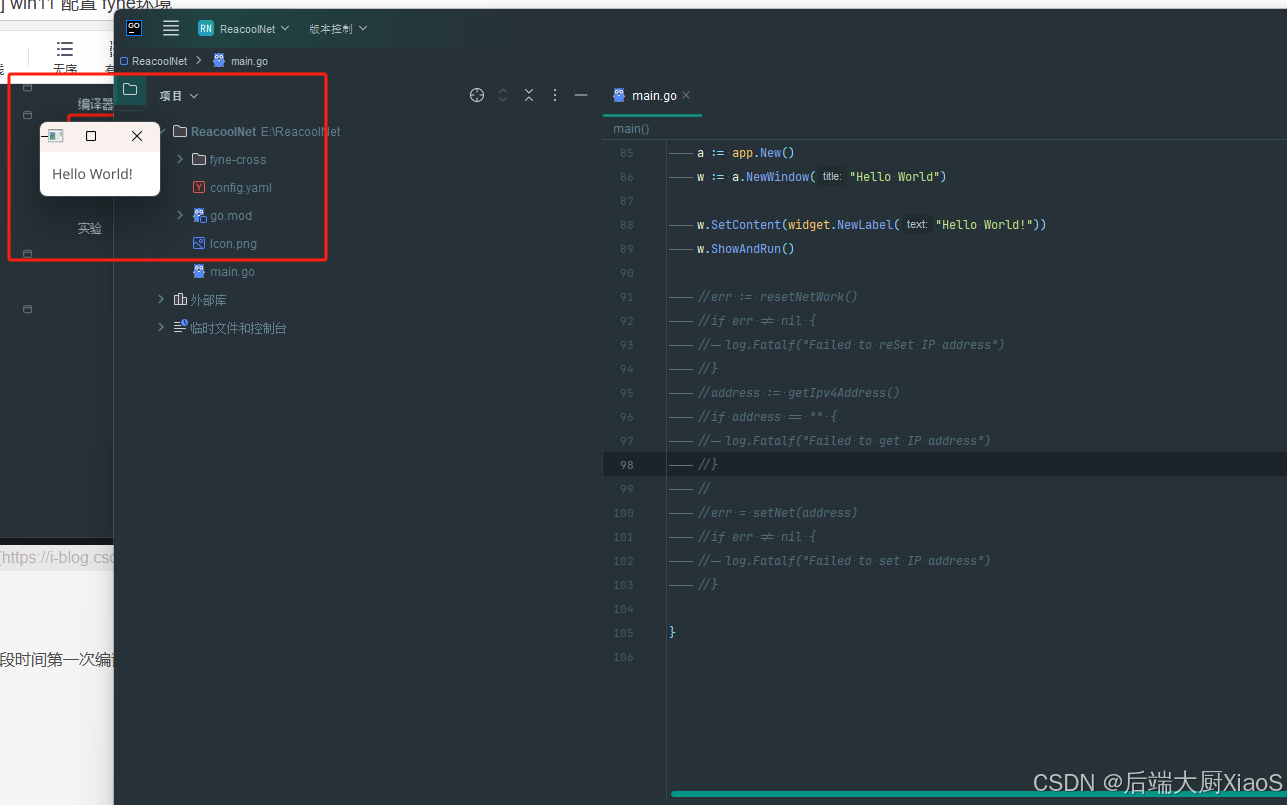Click ReacoolNet in the navigation breadcrumb
The width and height of the screenshot is (1287, 805).
154,61
